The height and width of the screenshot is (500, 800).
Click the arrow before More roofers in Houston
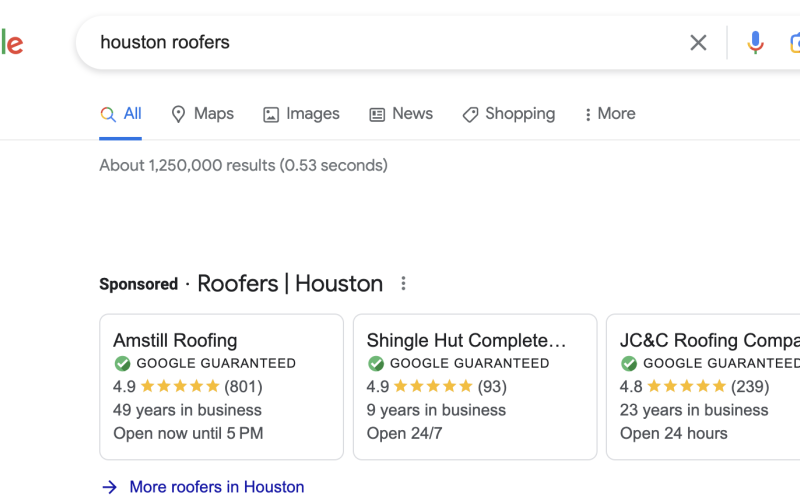109,487
